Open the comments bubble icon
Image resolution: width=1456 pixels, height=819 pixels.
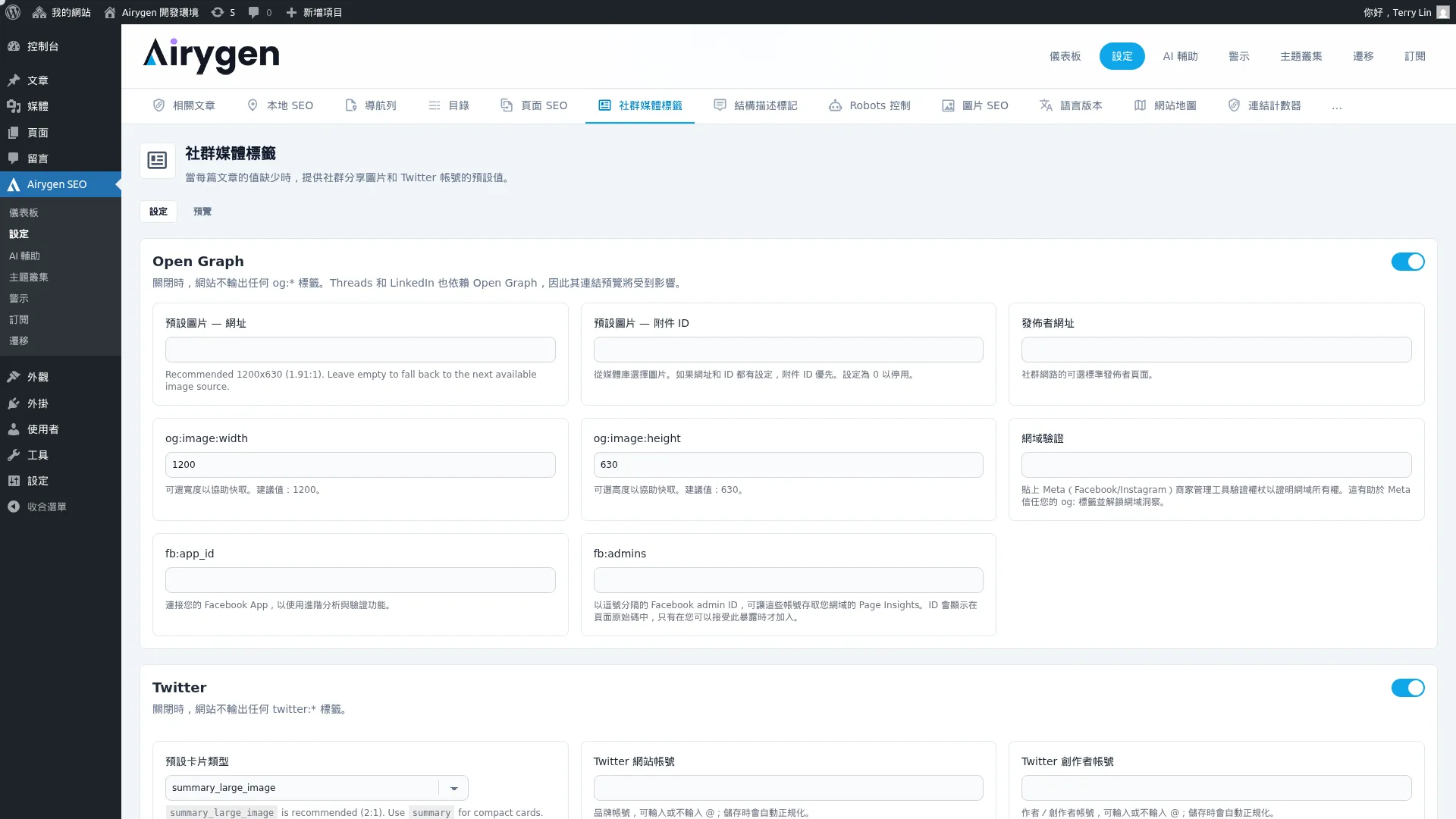[x=254, y=12]
